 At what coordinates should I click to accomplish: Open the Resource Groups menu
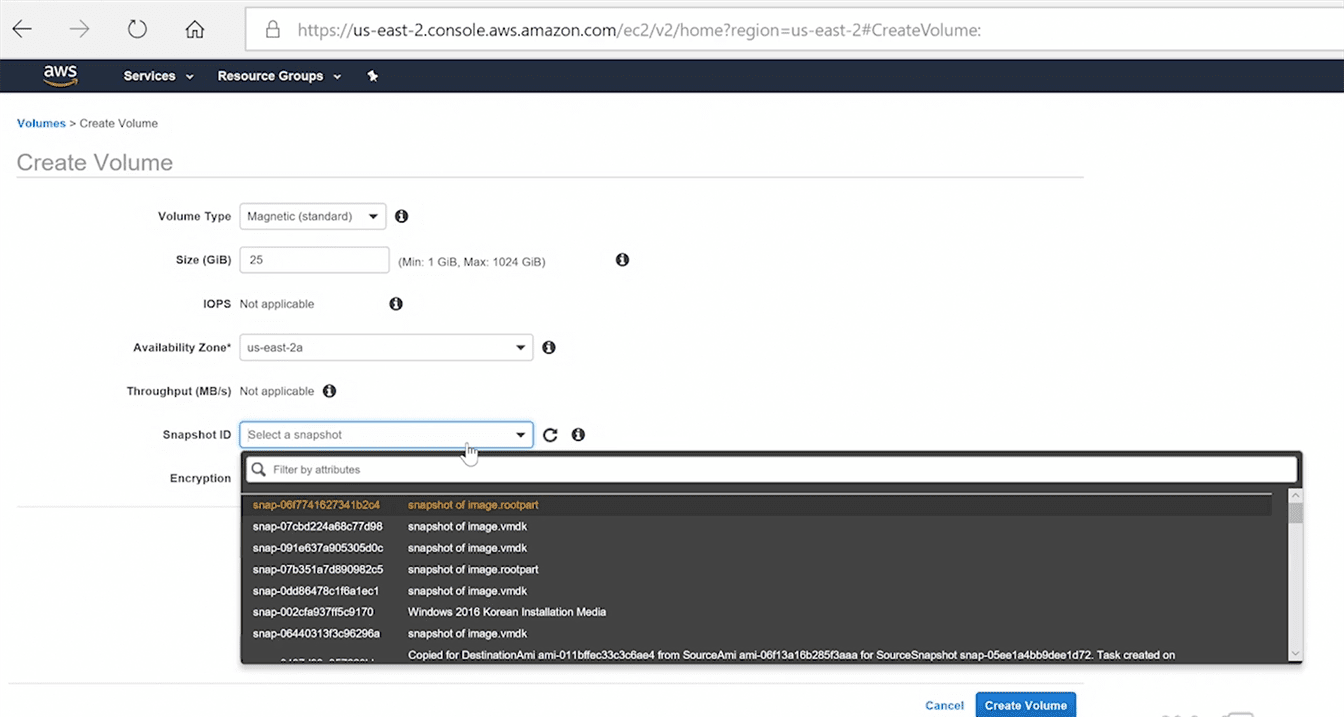[279, 76]
